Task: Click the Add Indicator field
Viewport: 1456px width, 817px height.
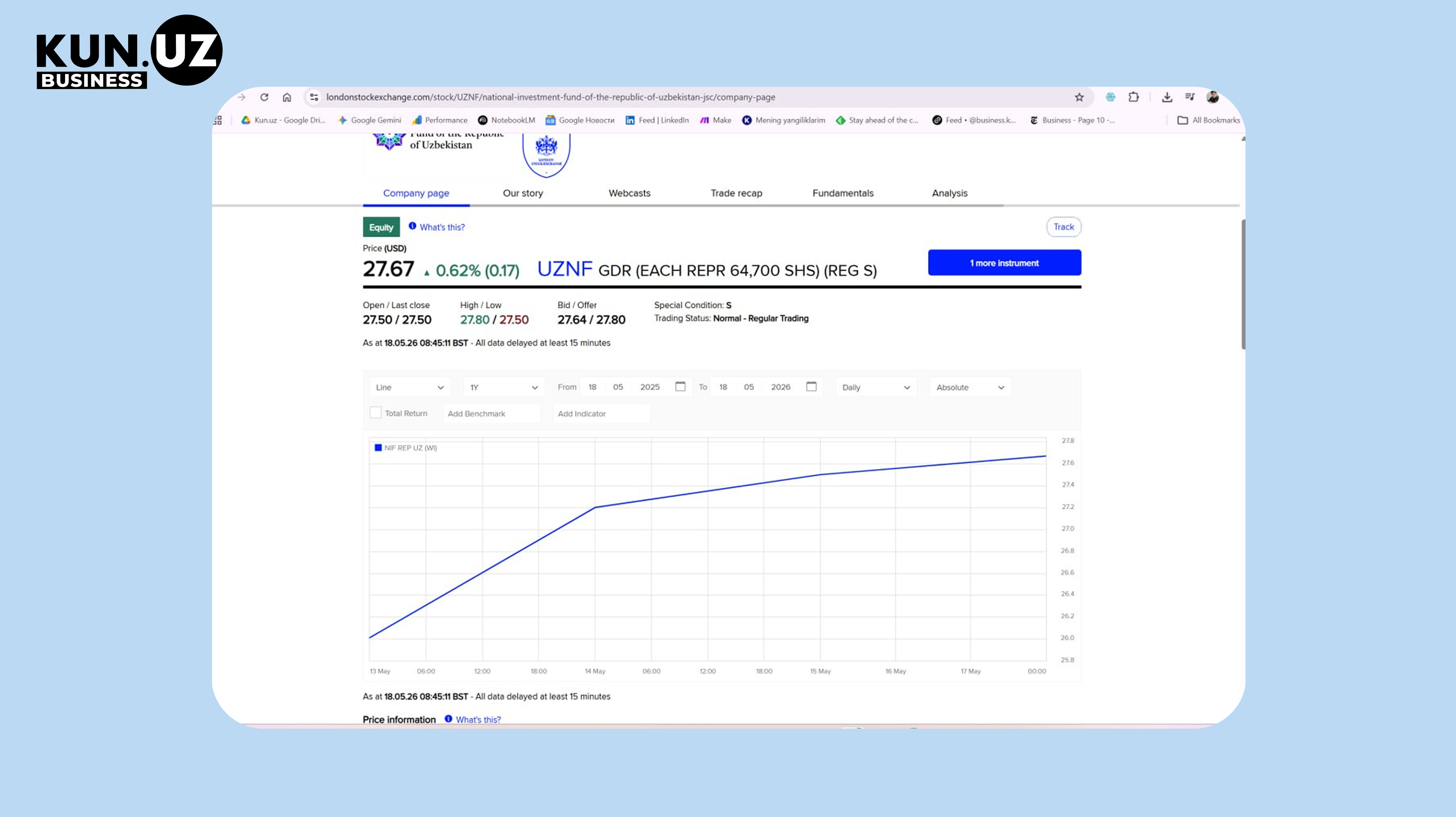Action: (601, 414)
